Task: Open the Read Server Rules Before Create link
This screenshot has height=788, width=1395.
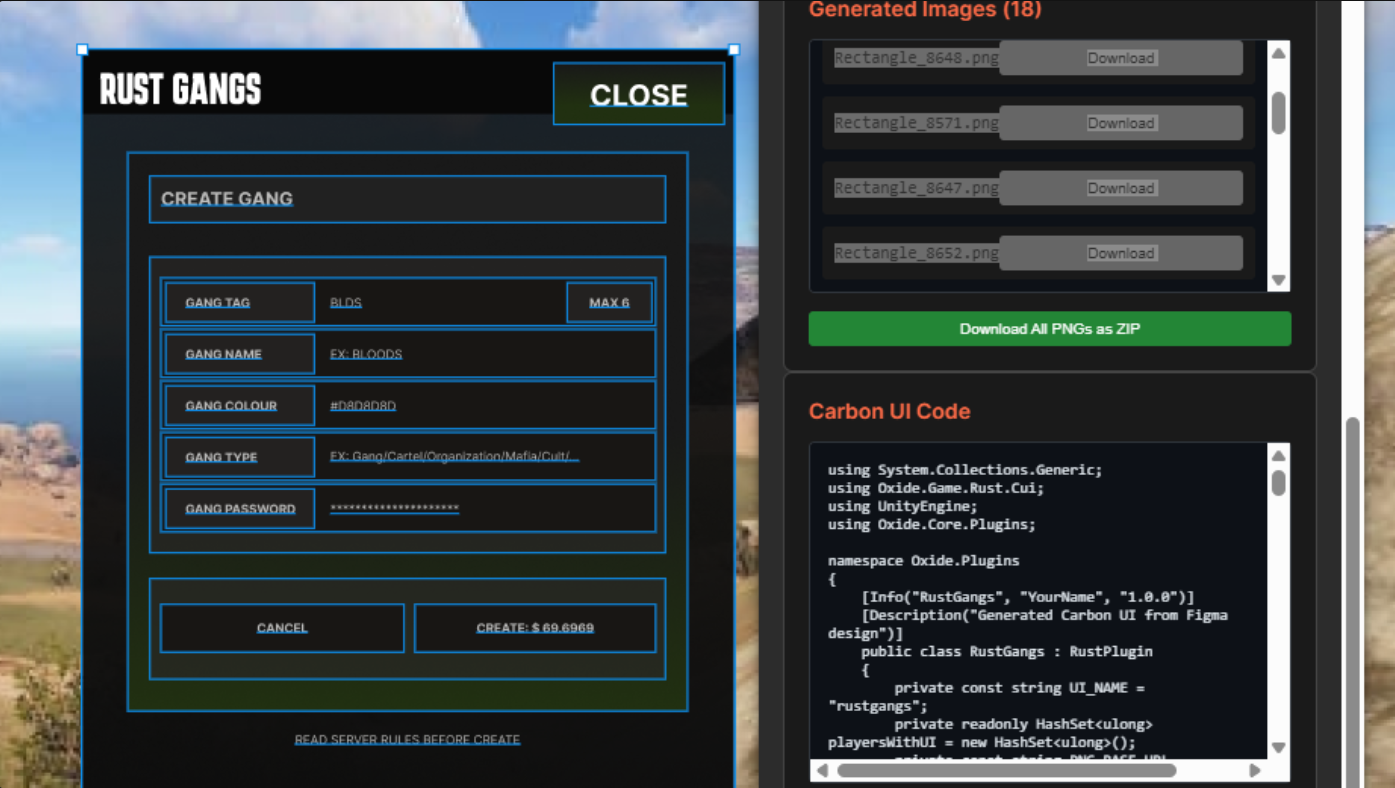Action: (407, 740)
